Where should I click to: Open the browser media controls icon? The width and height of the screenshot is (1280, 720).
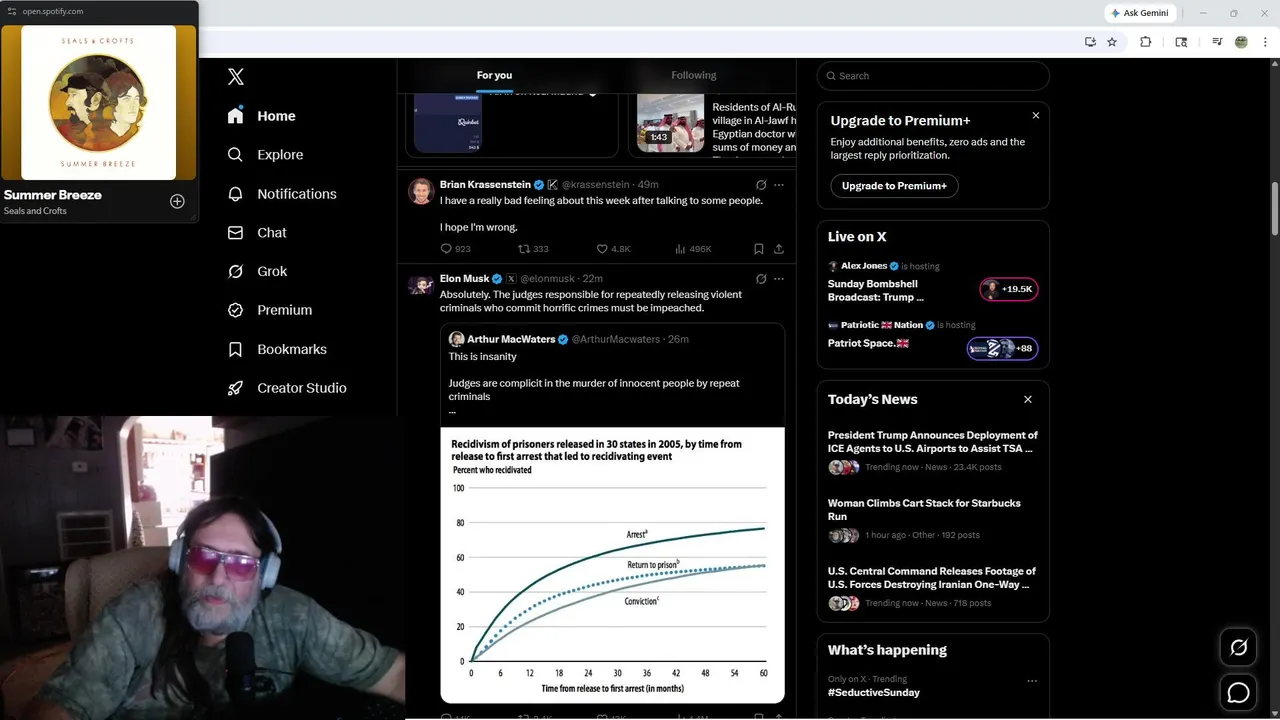point(1216,42)
